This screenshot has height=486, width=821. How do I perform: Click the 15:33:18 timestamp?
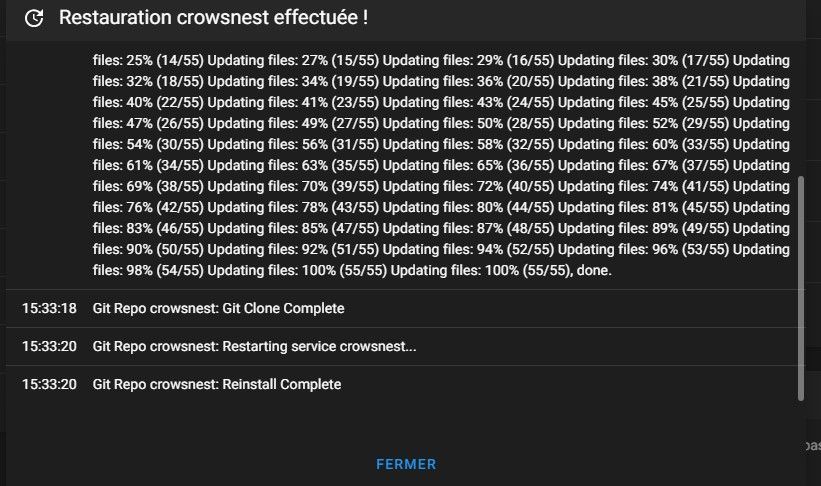(x=49, y=308)
